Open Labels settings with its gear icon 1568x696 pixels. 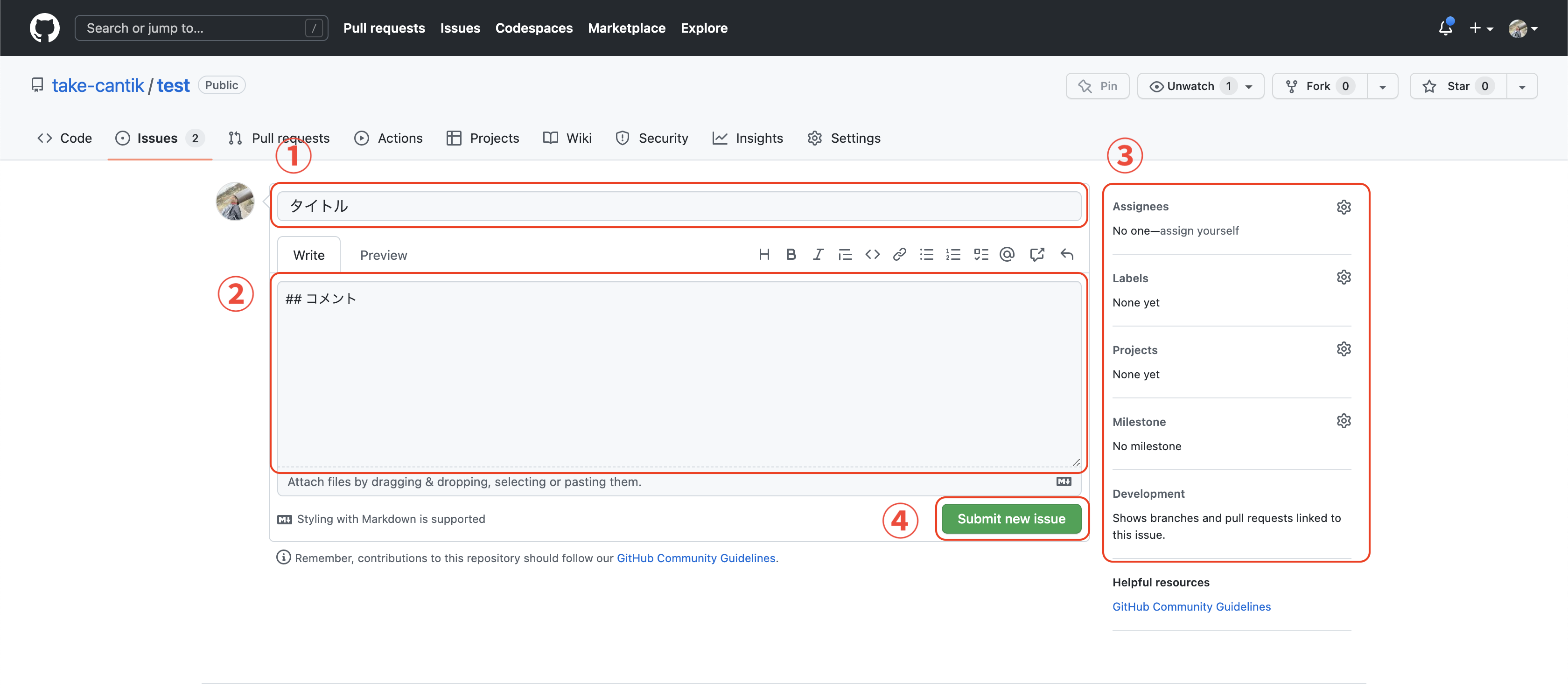click(x=1344, y=277)
